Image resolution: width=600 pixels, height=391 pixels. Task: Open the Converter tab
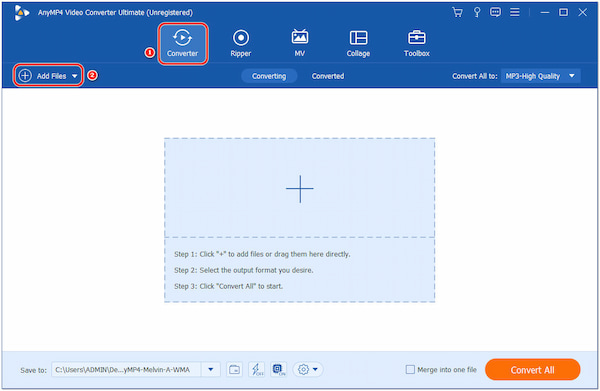[183, 44]
